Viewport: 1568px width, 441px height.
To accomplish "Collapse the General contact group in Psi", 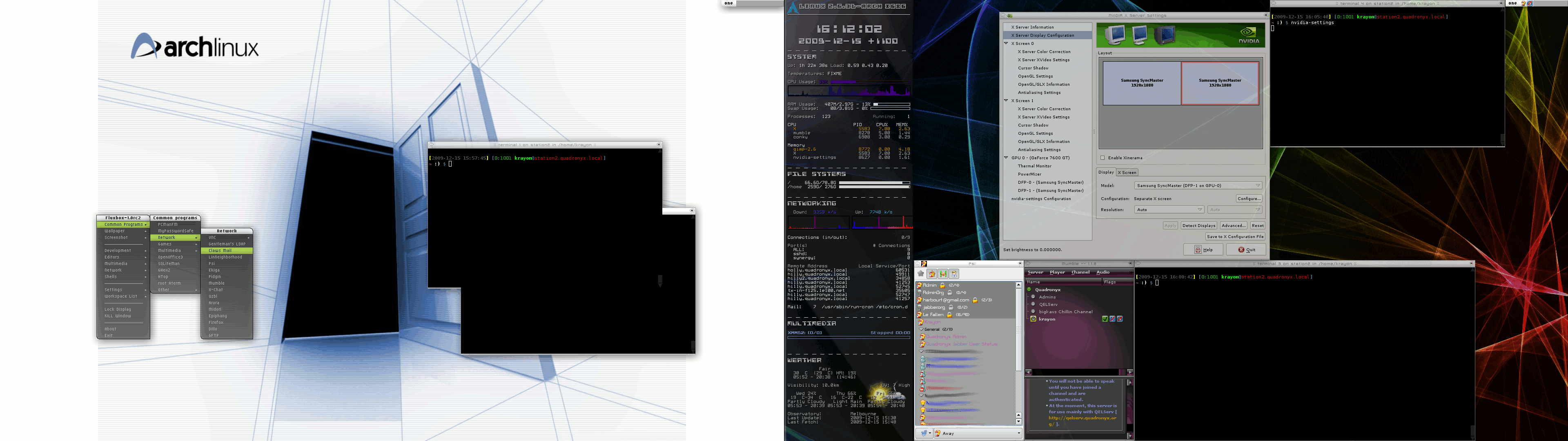I will (922, 330).
